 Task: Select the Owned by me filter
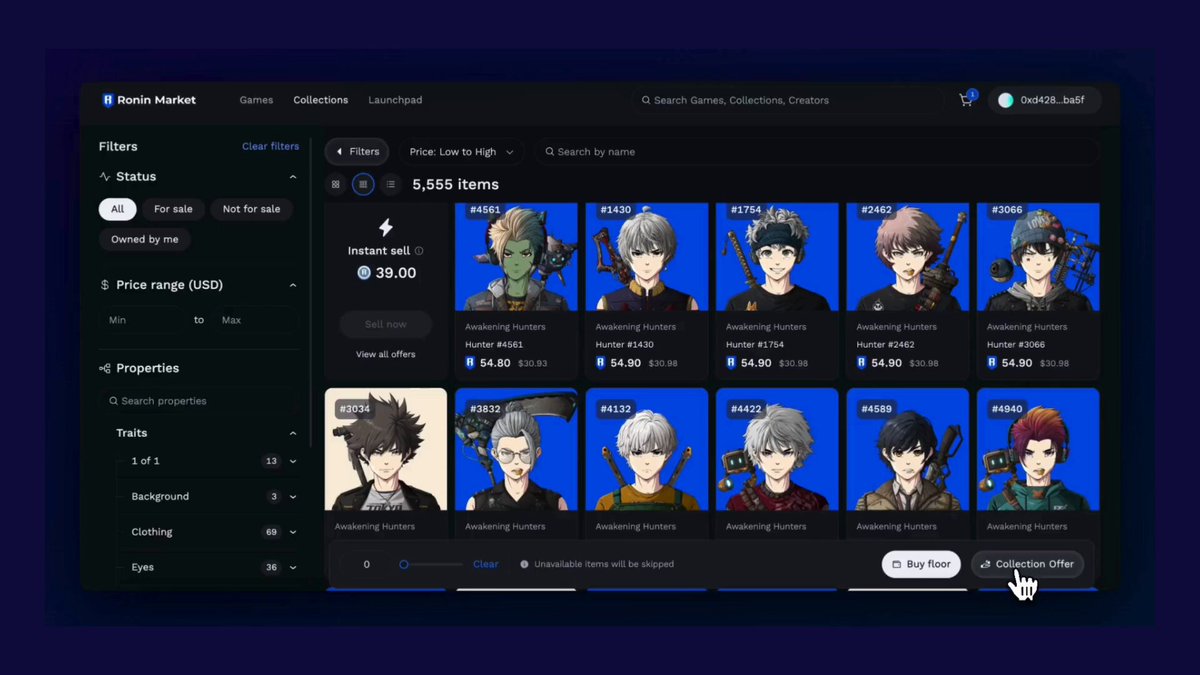(x=145, y=239)
